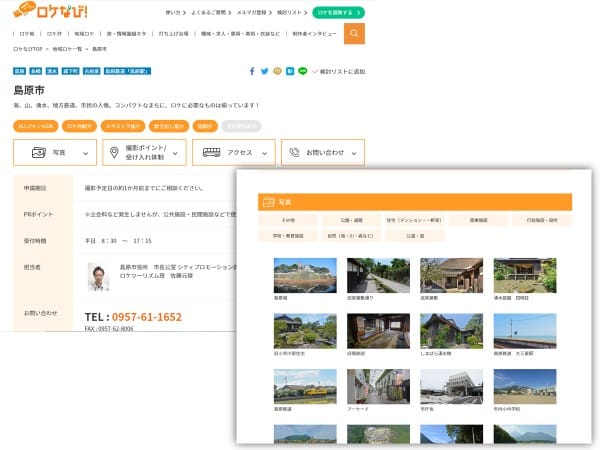Share page via Twitter icon
Image resolution: width=600 pixels, height=450 pixels.
(264, 71)
